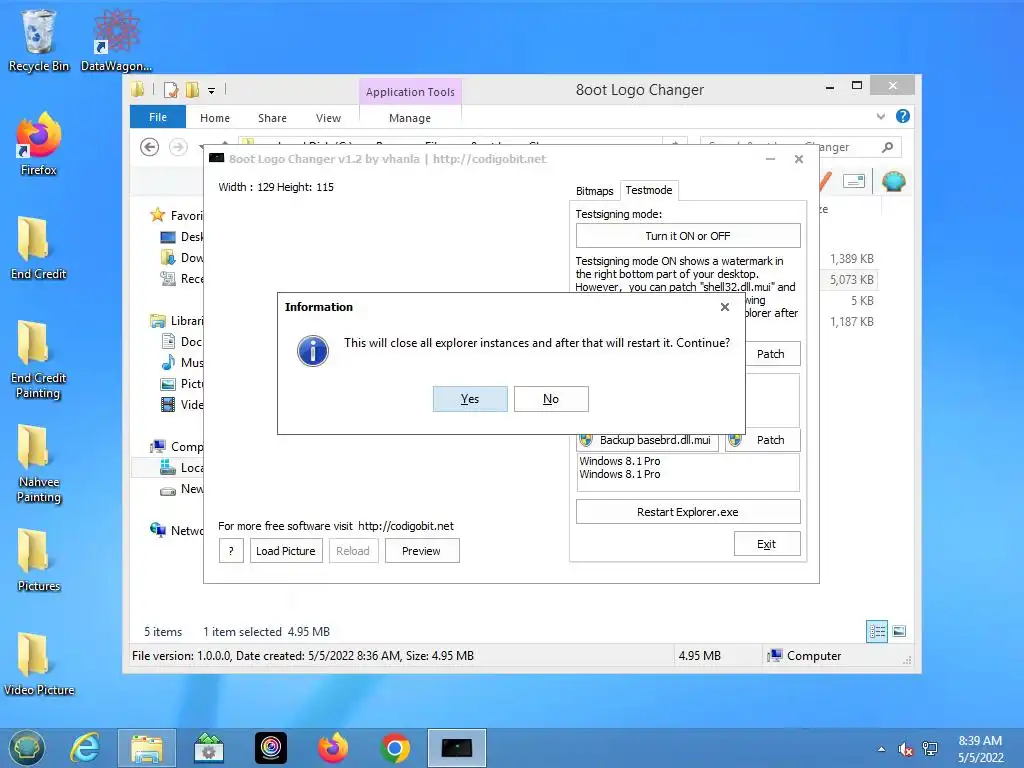
Task: Launch Firefox from the taskbar
Action: pyautogui.click(x=333, y=748)
